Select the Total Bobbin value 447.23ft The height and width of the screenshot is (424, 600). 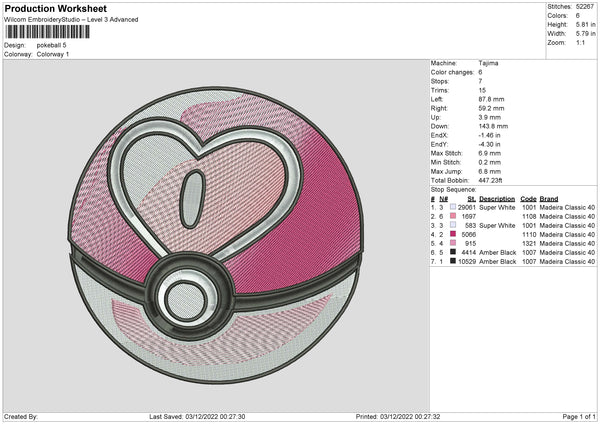point(490,180)
